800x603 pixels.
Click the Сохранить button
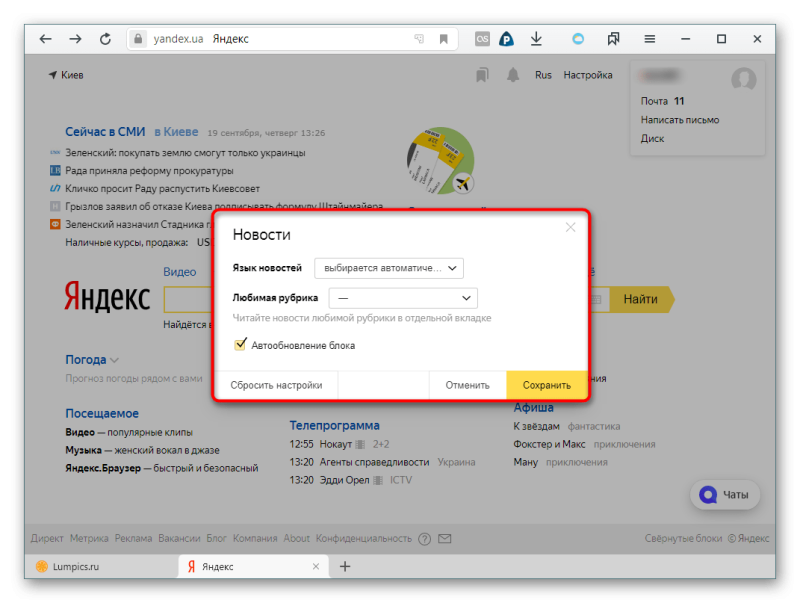coord(546,385)
